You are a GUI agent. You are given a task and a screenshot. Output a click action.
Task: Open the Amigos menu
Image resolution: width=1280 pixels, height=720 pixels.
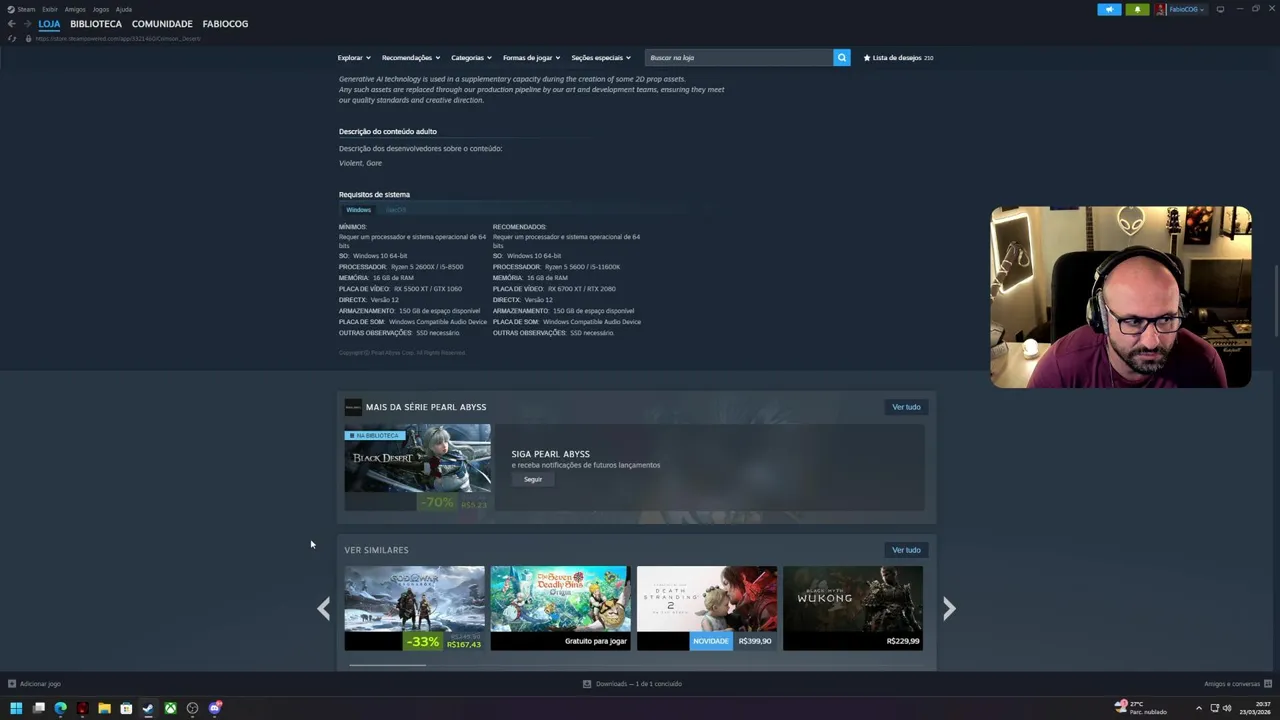(75, 9)
